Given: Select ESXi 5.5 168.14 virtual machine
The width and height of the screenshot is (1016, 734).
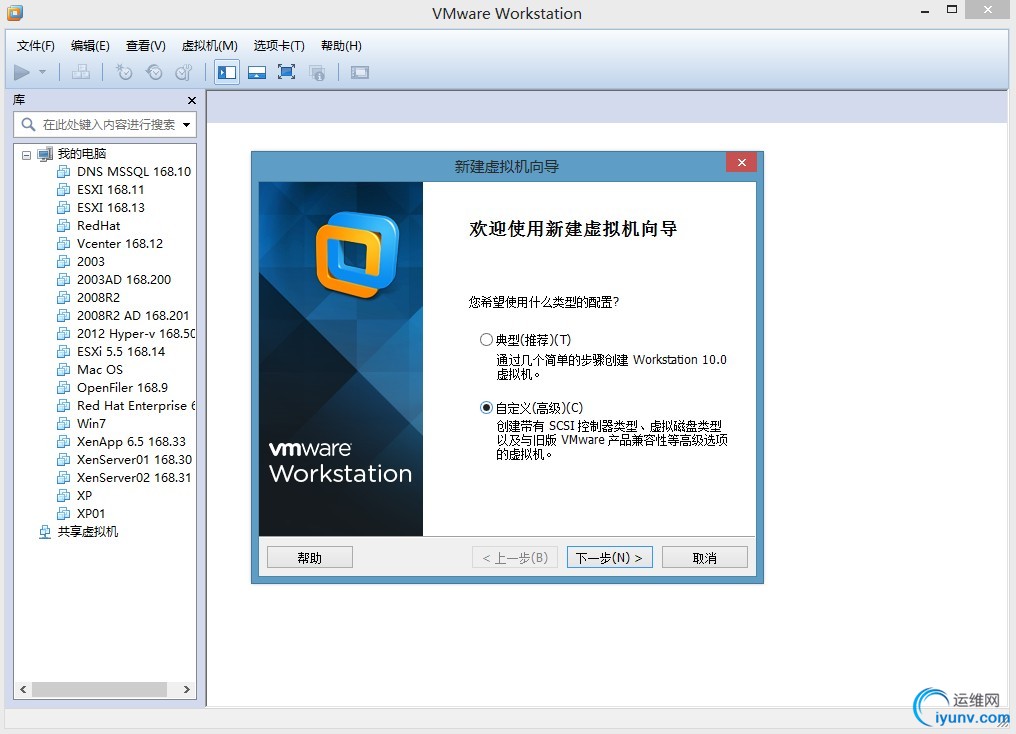Looking at the screenshot, I should point(121,352).
